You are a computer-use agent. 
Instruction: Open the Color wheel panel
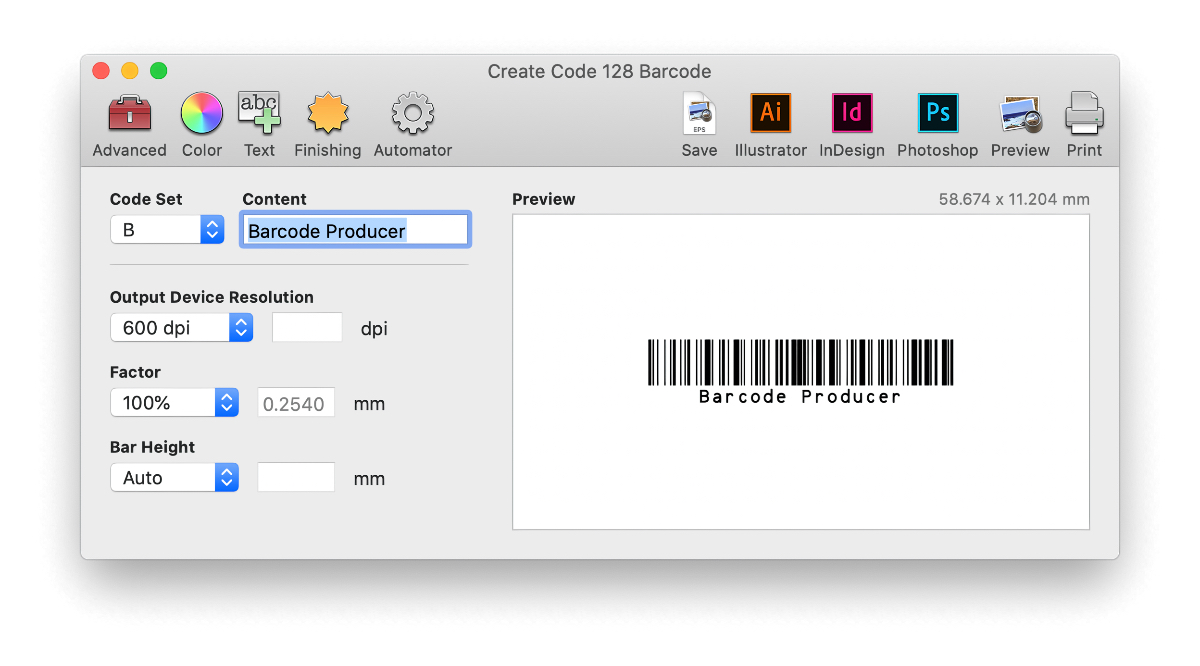coord(201,113)
